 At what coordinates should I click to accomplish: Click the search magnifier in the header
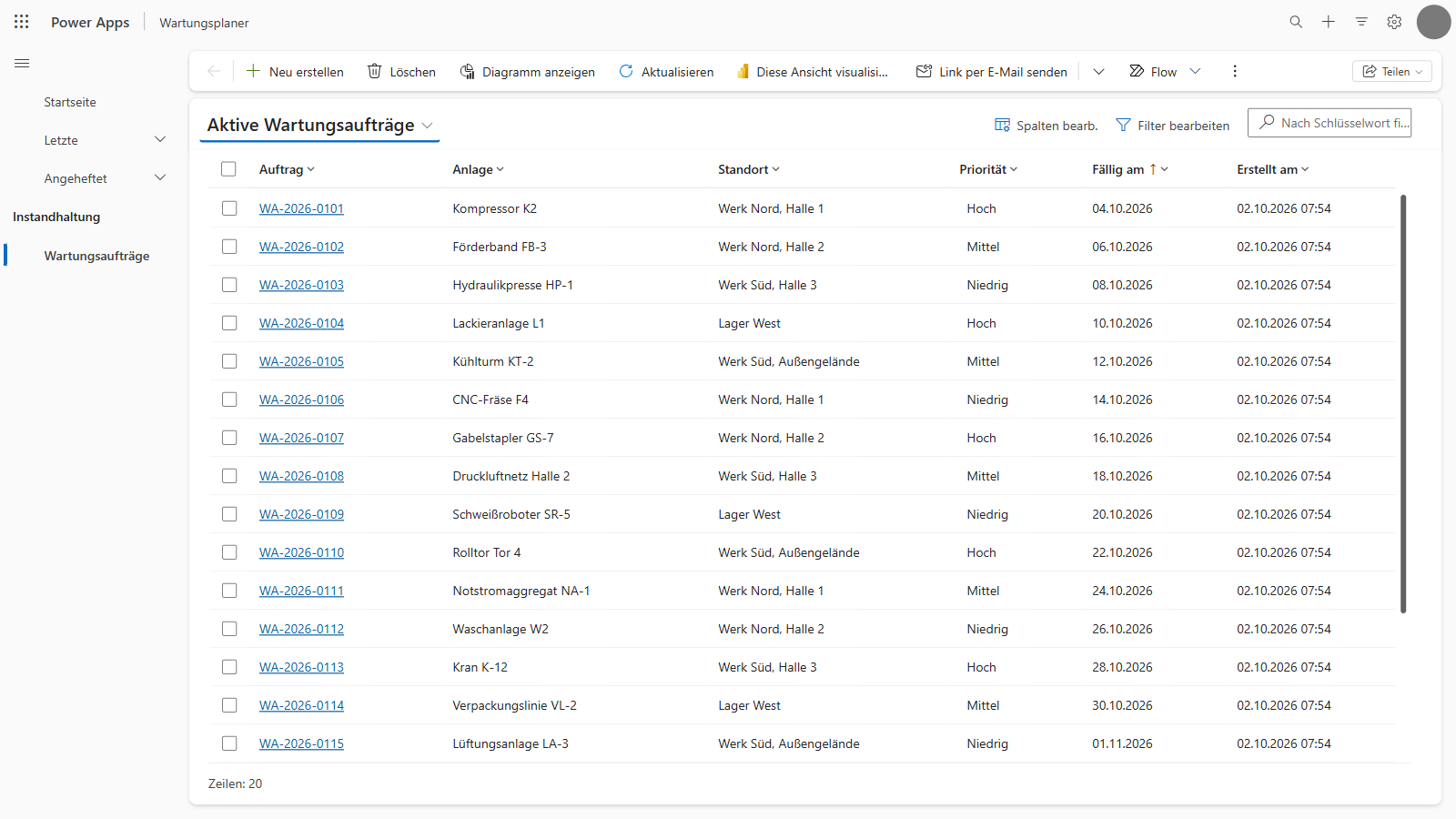(1296, 22)
